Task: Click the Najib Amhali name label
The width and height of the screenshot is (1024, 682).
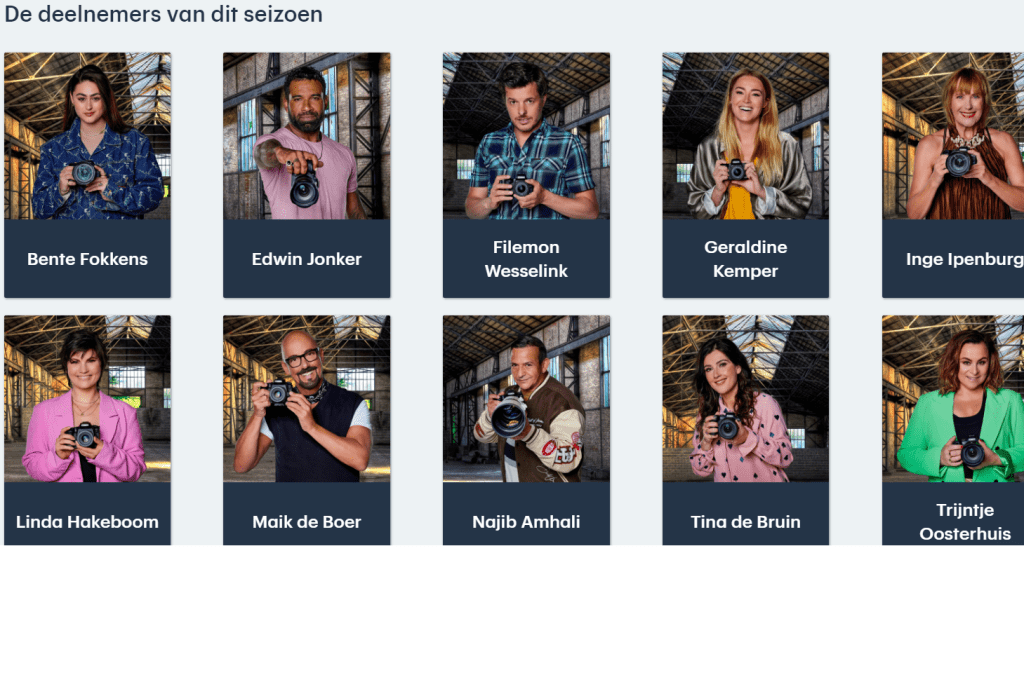Action: coord(526,522)
